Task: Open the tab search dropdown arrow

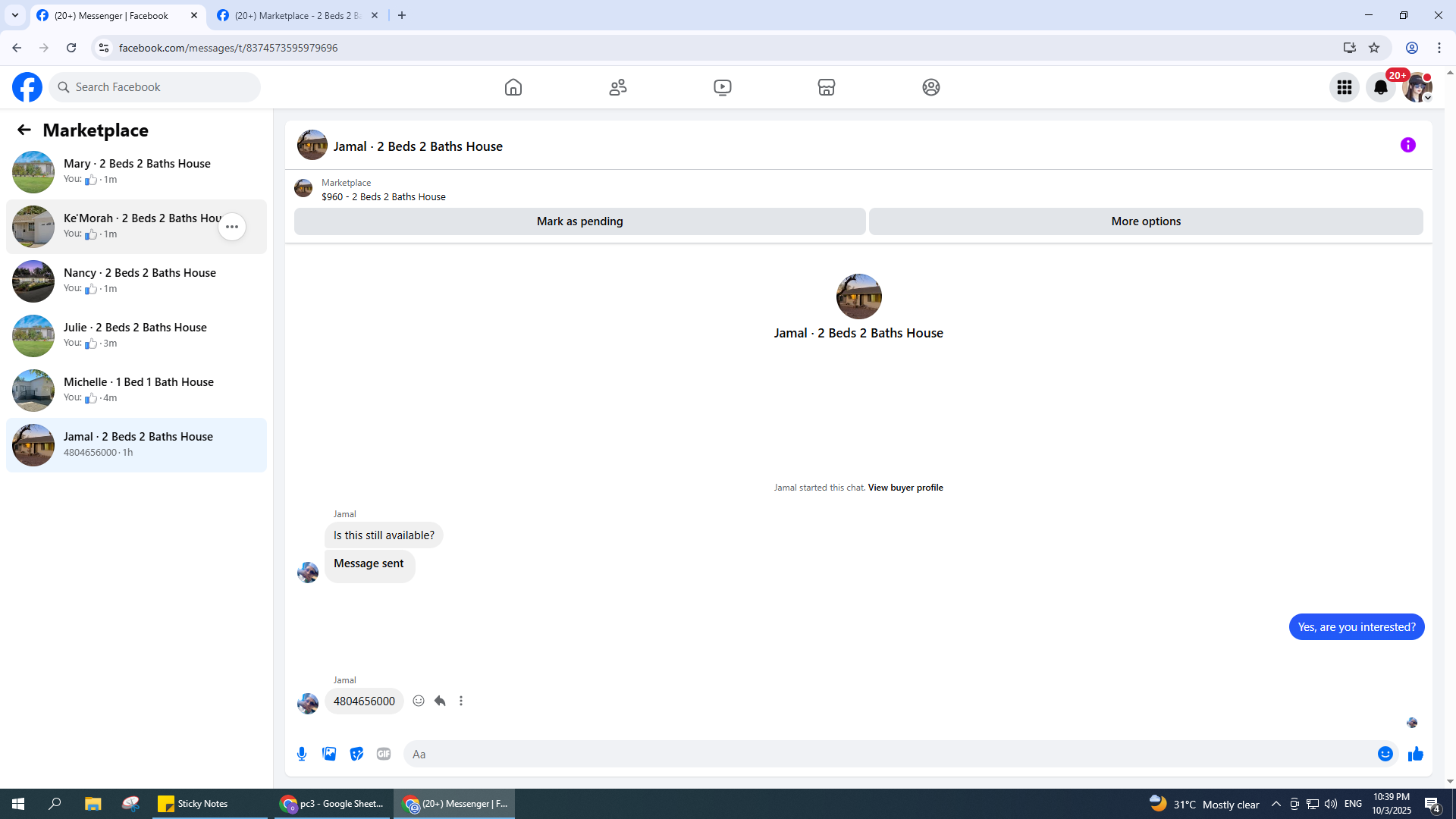Action: coord(15,15)
